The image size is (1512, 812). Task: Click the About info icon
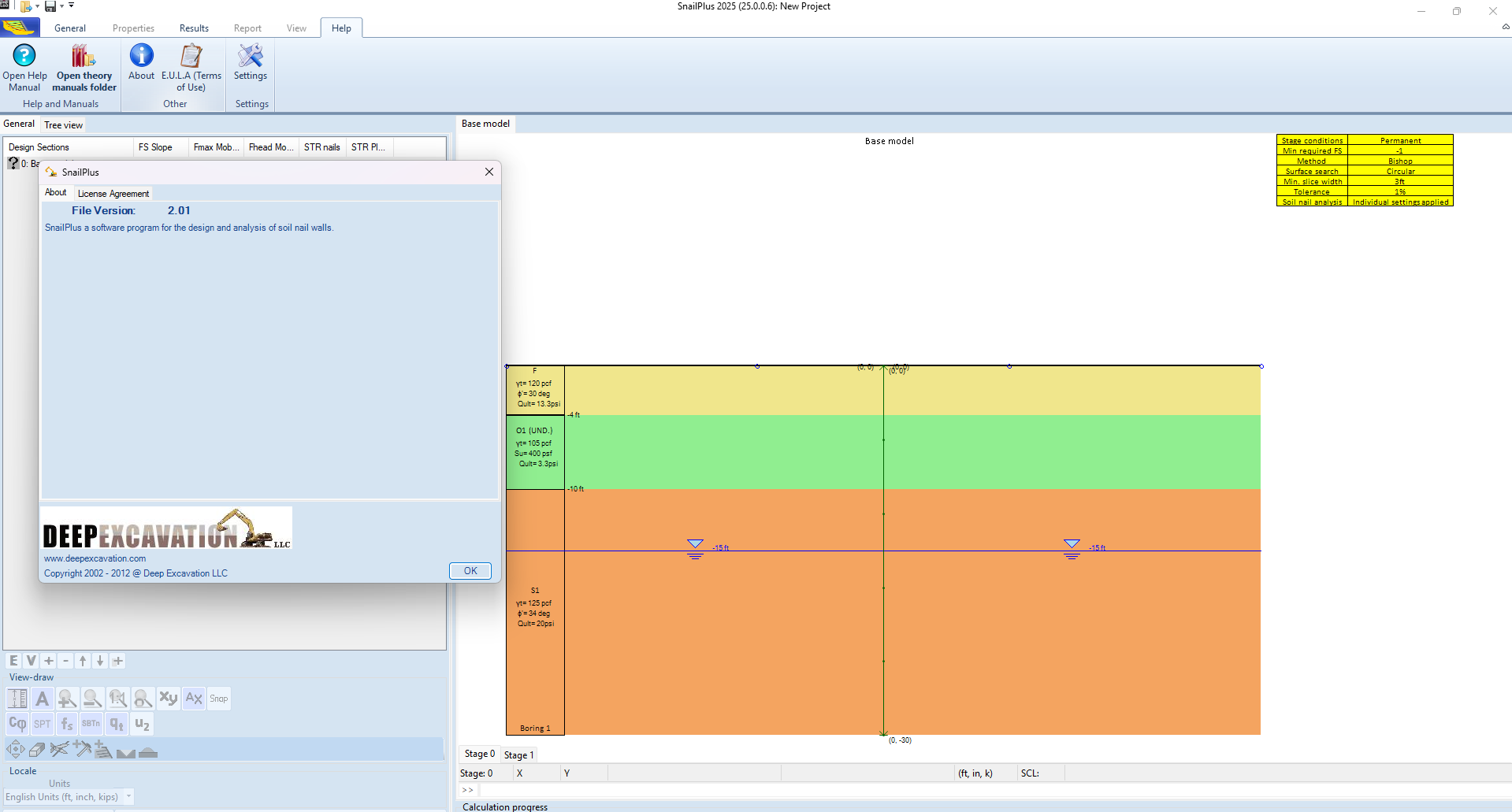141,62
